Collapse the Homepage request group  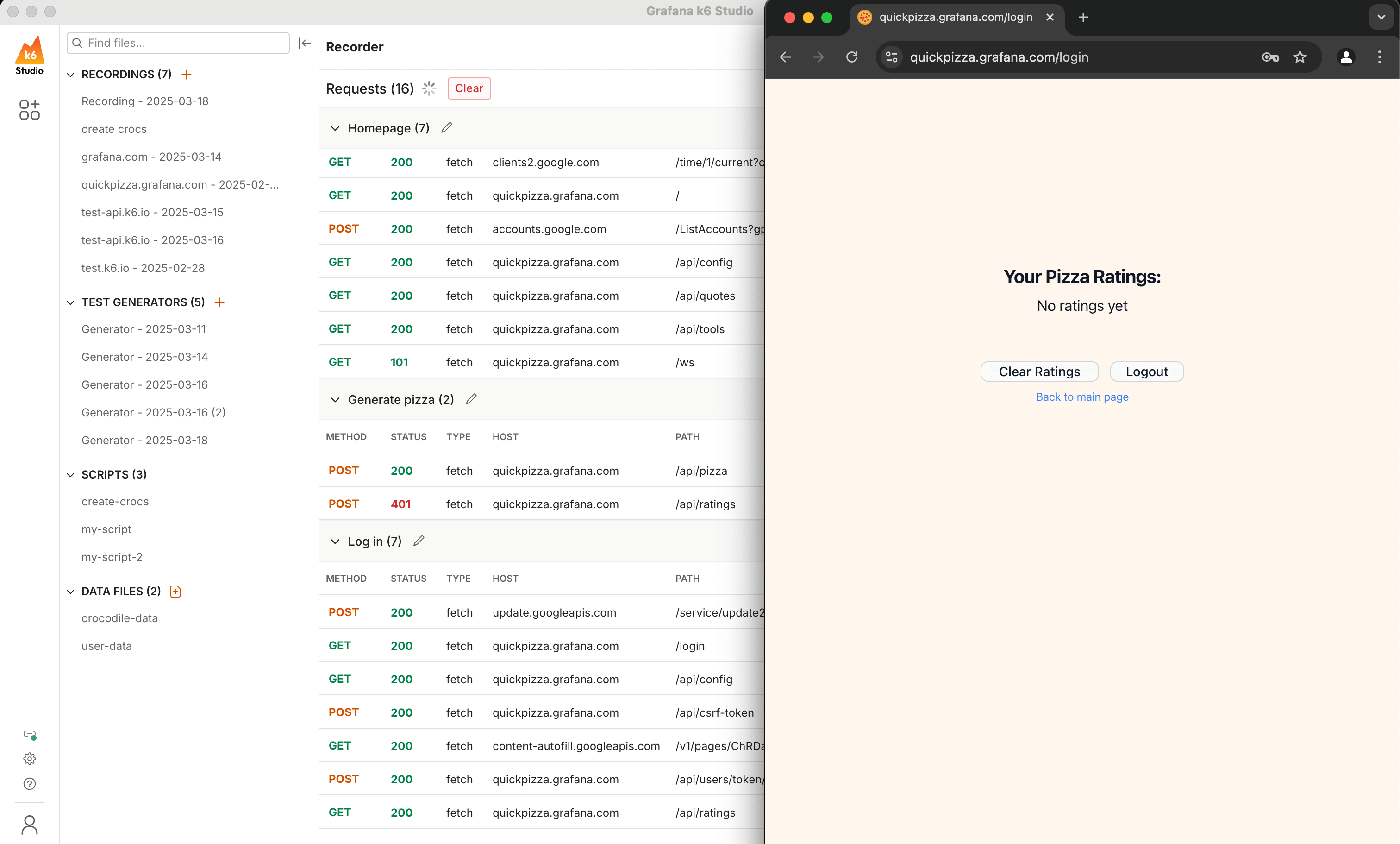pyautogui.click(x=335, y=128)
